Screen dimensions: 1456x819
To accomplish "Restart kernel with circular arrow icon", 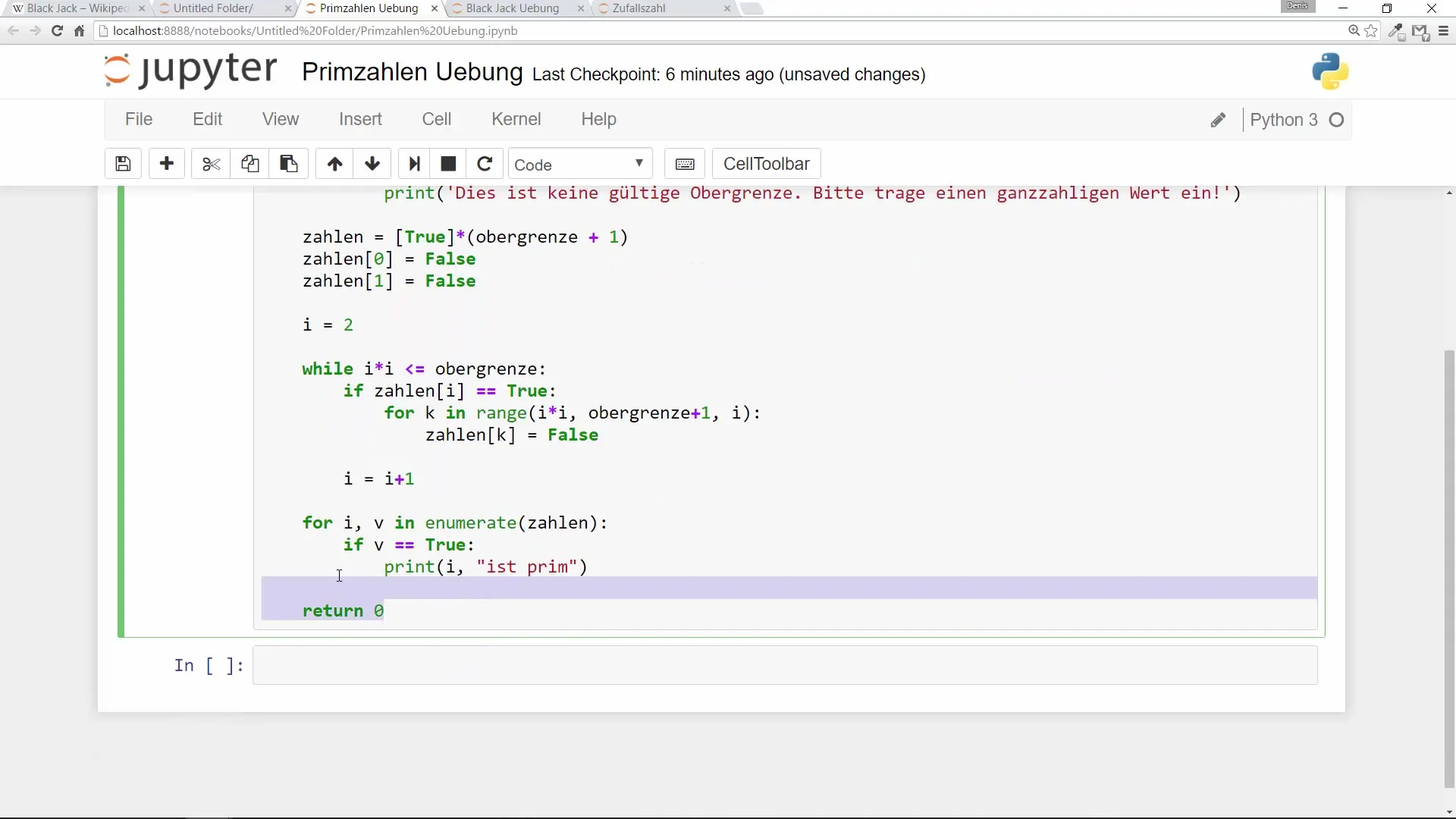I will pyautogui.click(x=485, y=164).
